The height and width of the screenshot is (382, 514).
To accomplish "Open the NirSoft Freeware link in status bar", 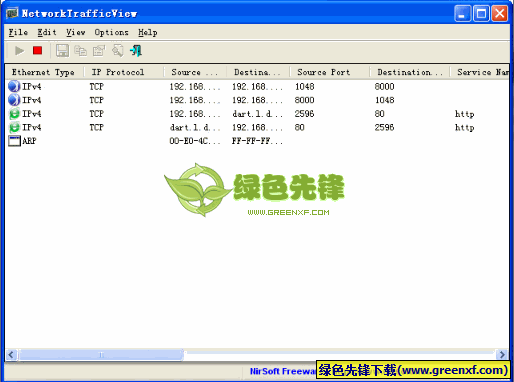I will [283, 371].
